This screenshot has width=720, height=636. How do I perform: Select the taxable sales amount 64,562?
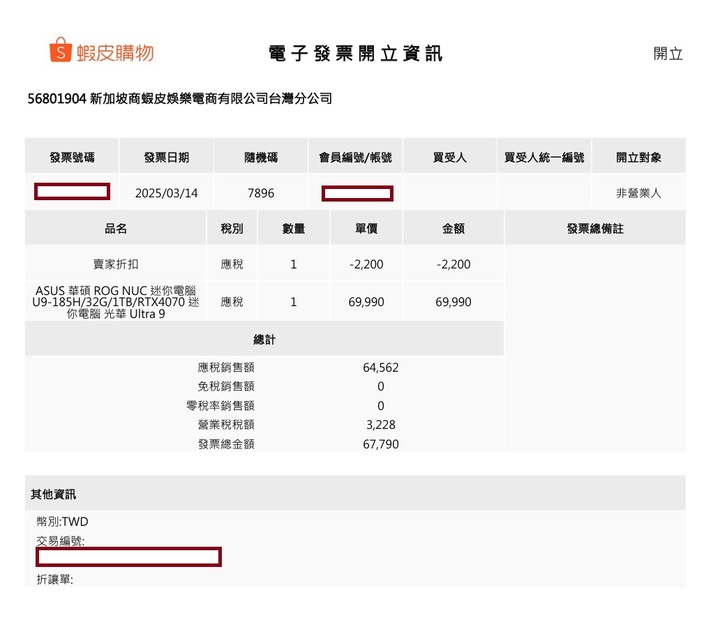click(x=381, y=367)
